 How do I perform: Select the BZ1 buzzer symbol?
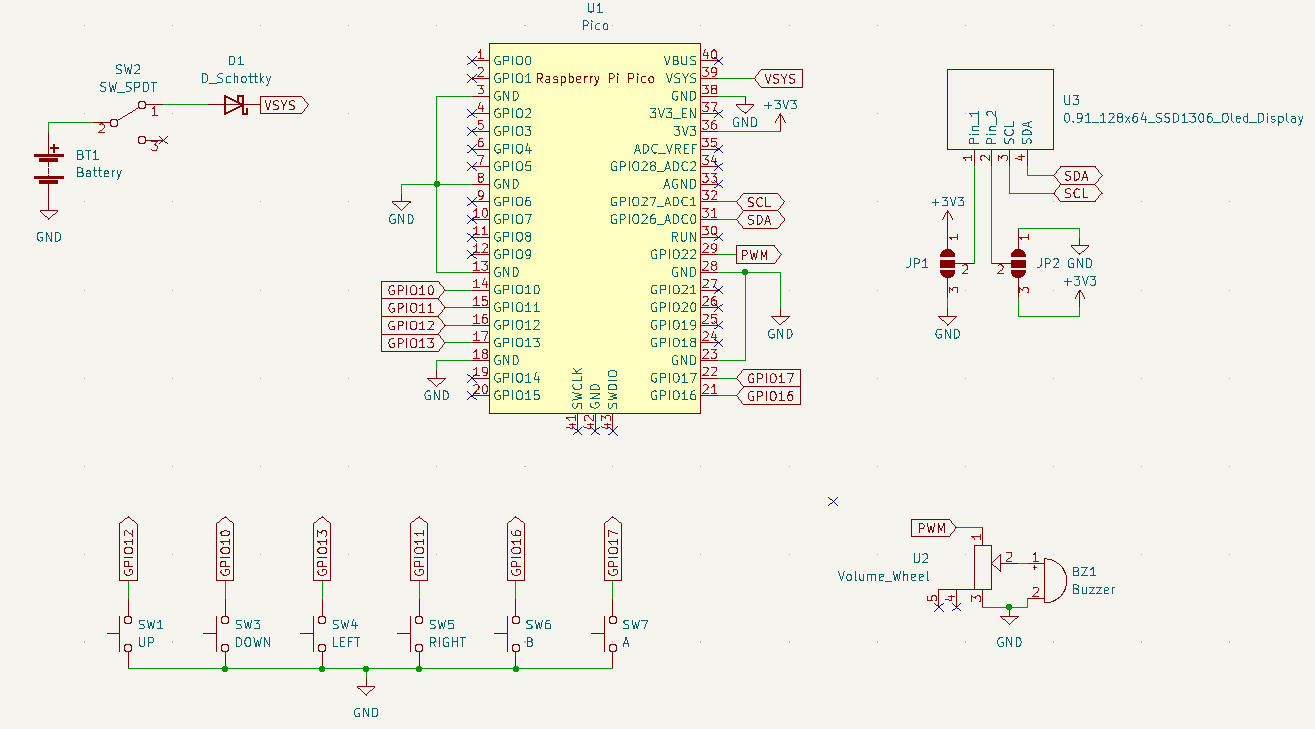point(1053,580)
